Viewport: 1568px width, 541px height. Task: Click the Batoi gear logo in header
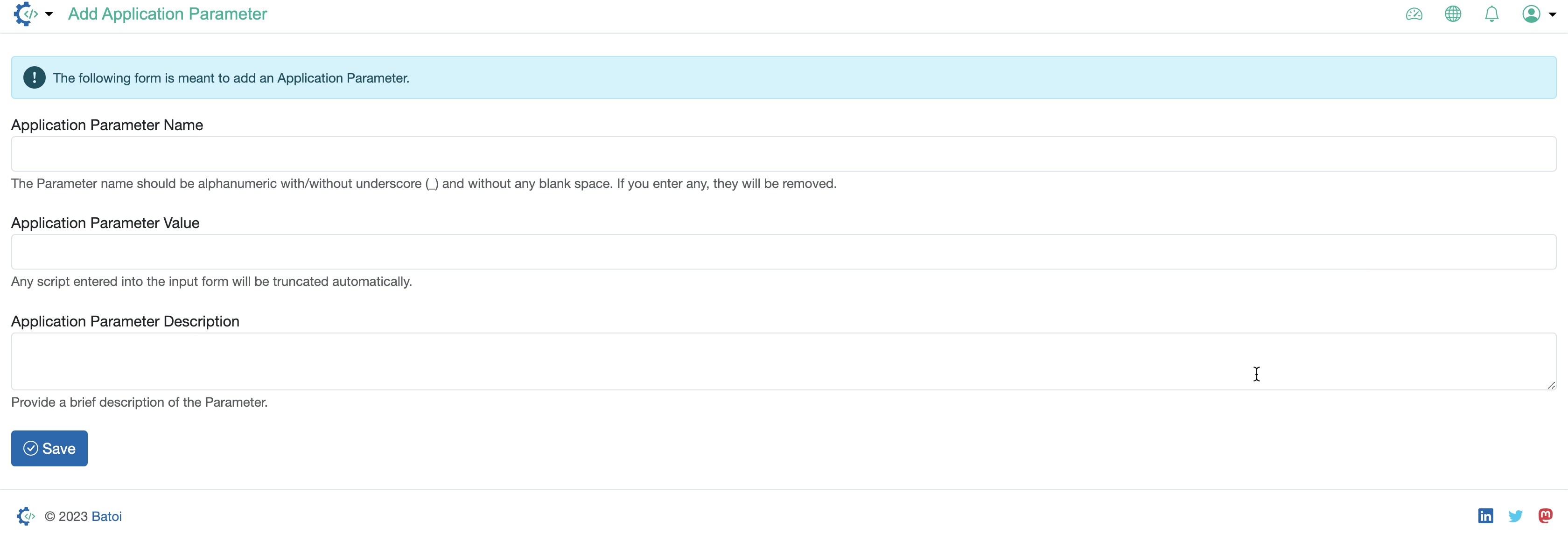26,14
